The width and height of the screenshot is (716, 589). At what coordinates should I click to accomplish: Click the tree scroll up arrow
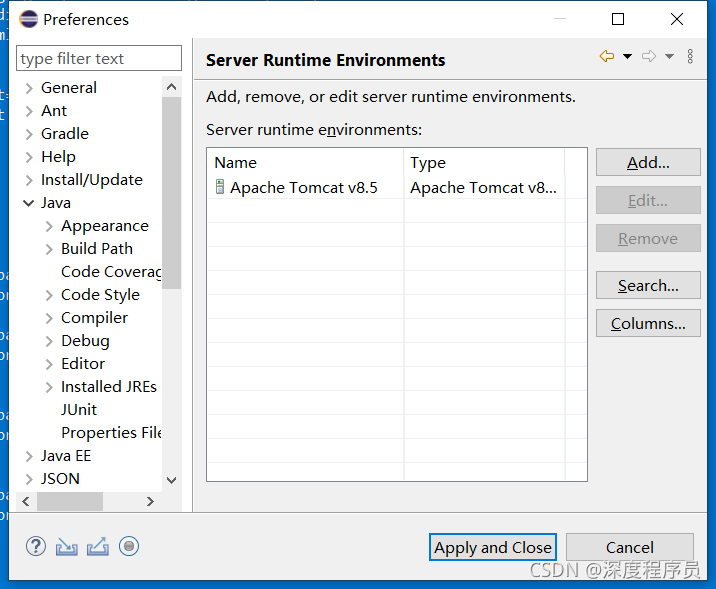pos(172,87)
